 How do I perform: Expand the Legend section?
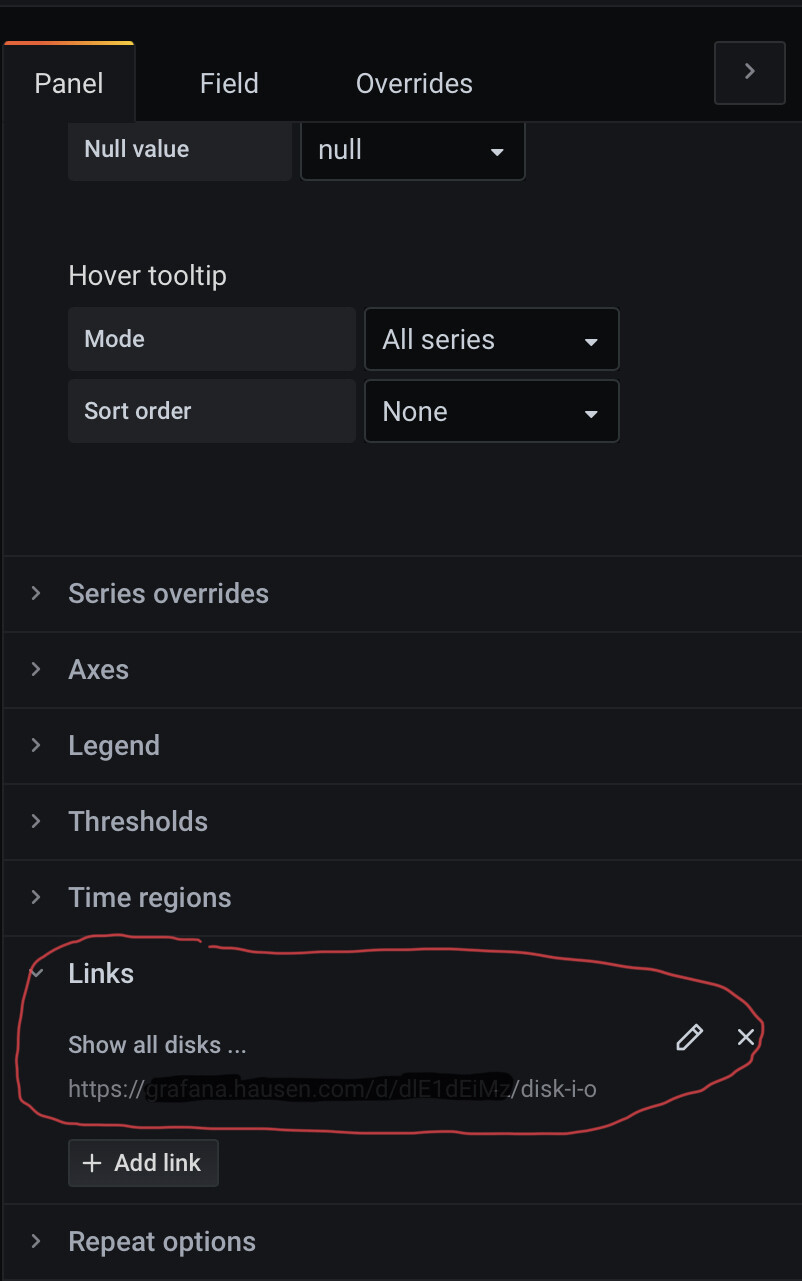tap(401, 746)
